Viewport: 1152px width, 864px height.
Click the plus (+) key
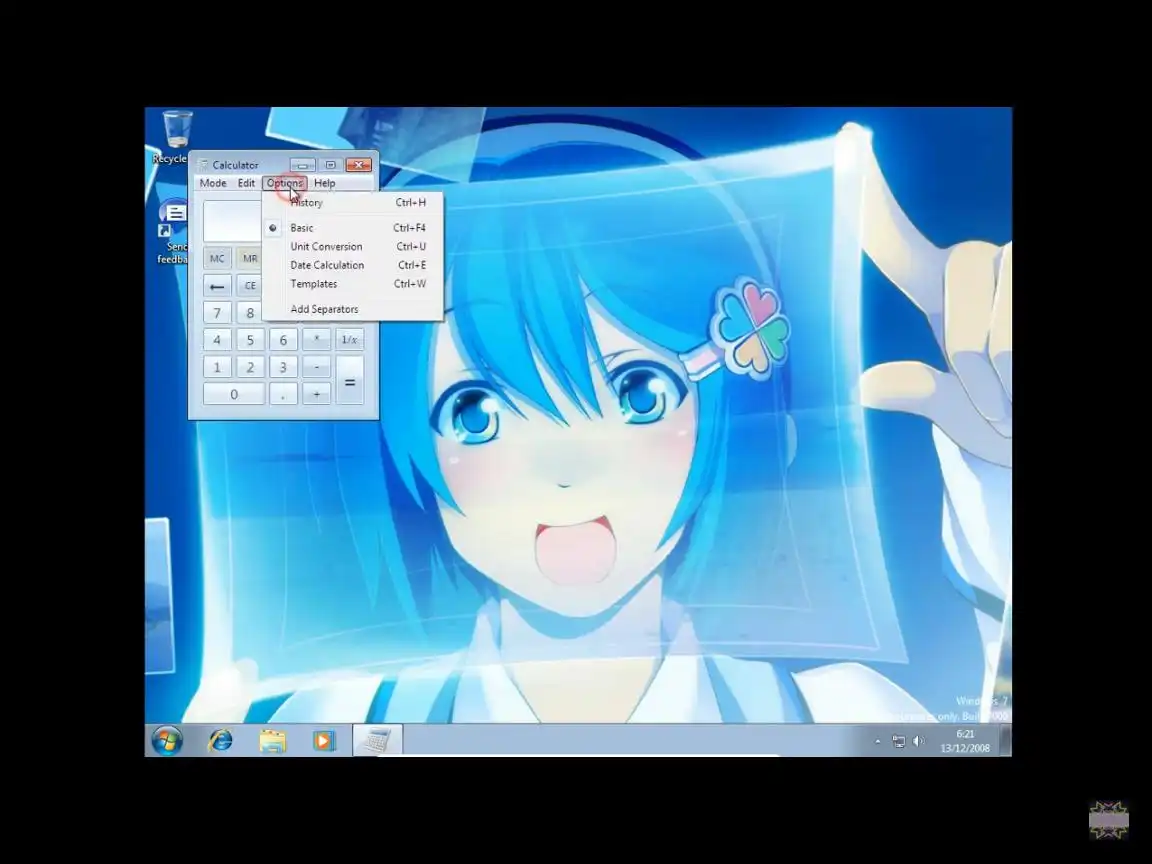317,395
